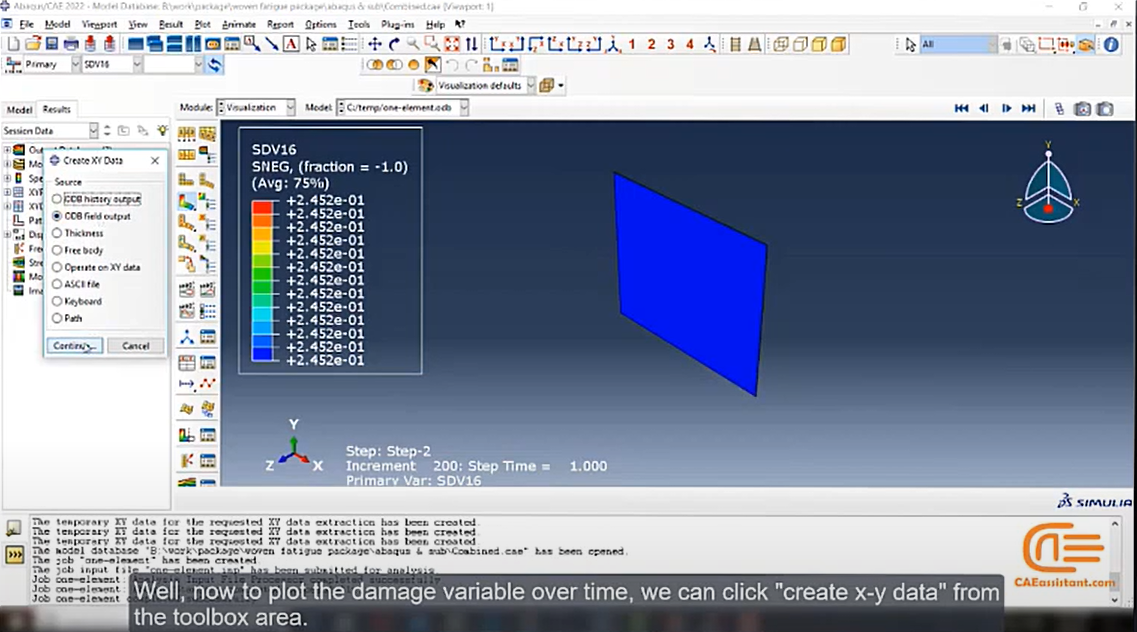This screenshot has height=632, width=1137.
Task: Click the query information icon
Action: point(1111,45)
